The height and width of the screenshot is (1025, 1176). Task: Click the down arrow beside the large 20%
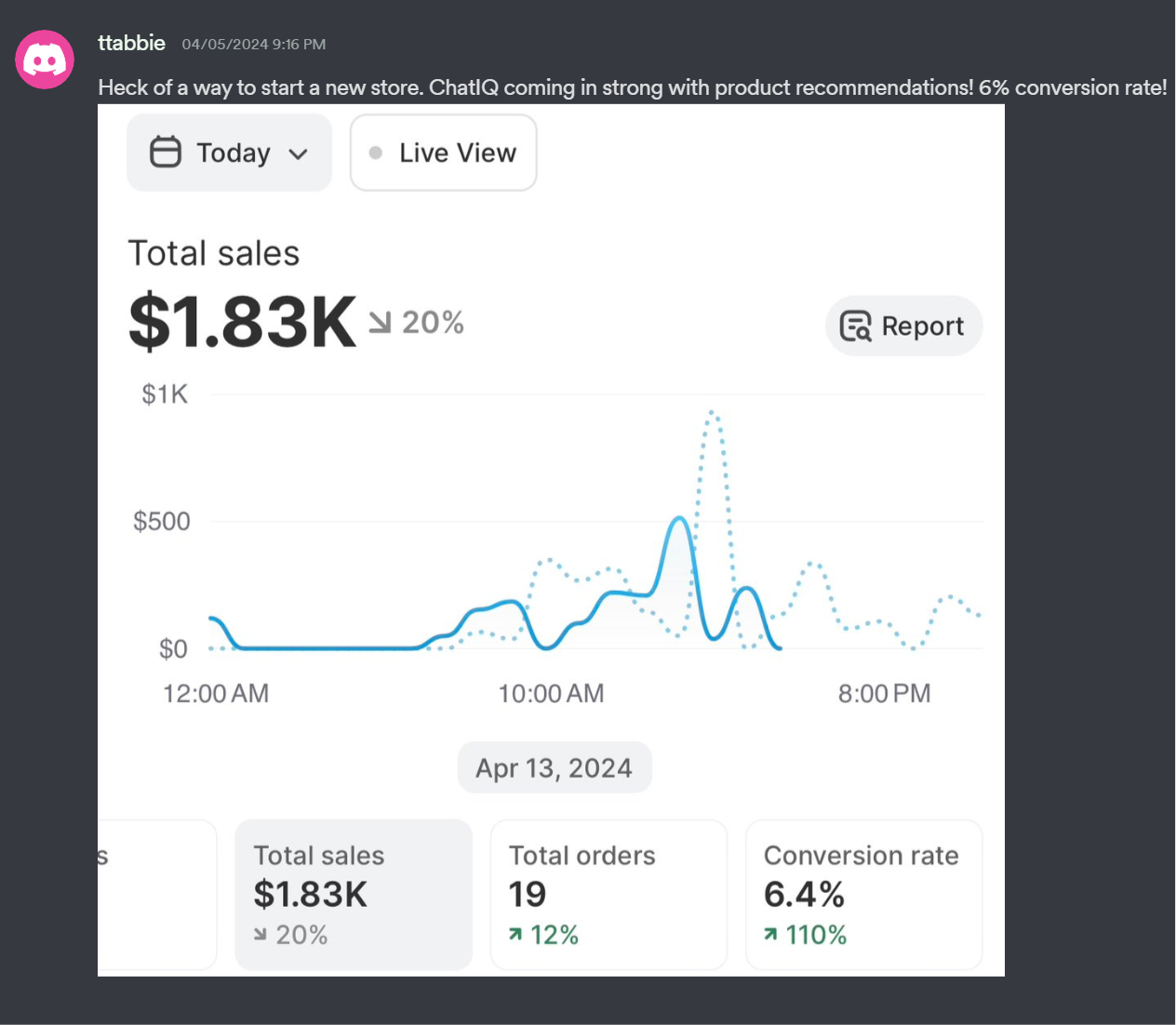pyautogui.click(x=380, y=323)
